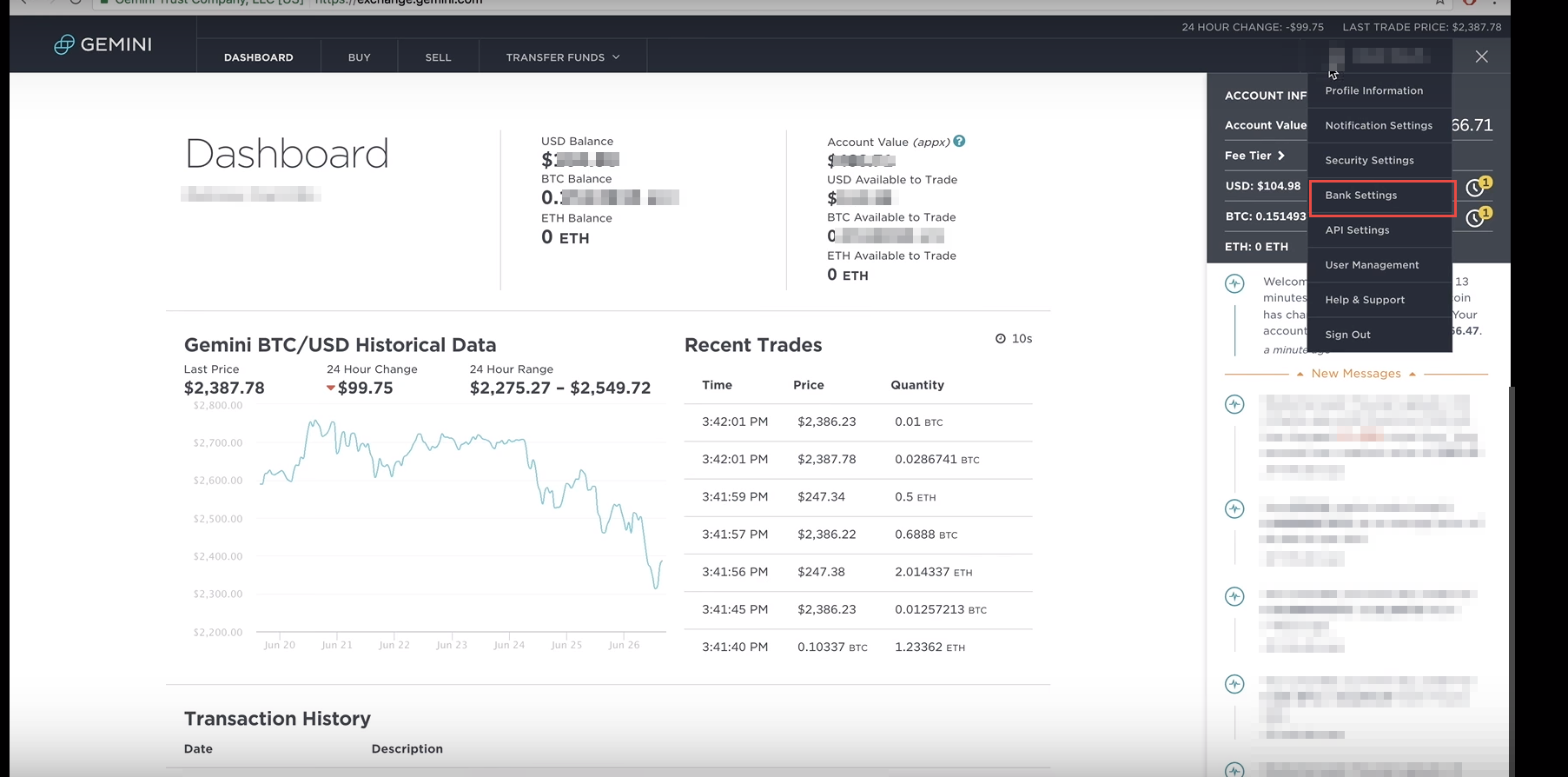Click the Welcome message activity icon

tap(1234, 283)
